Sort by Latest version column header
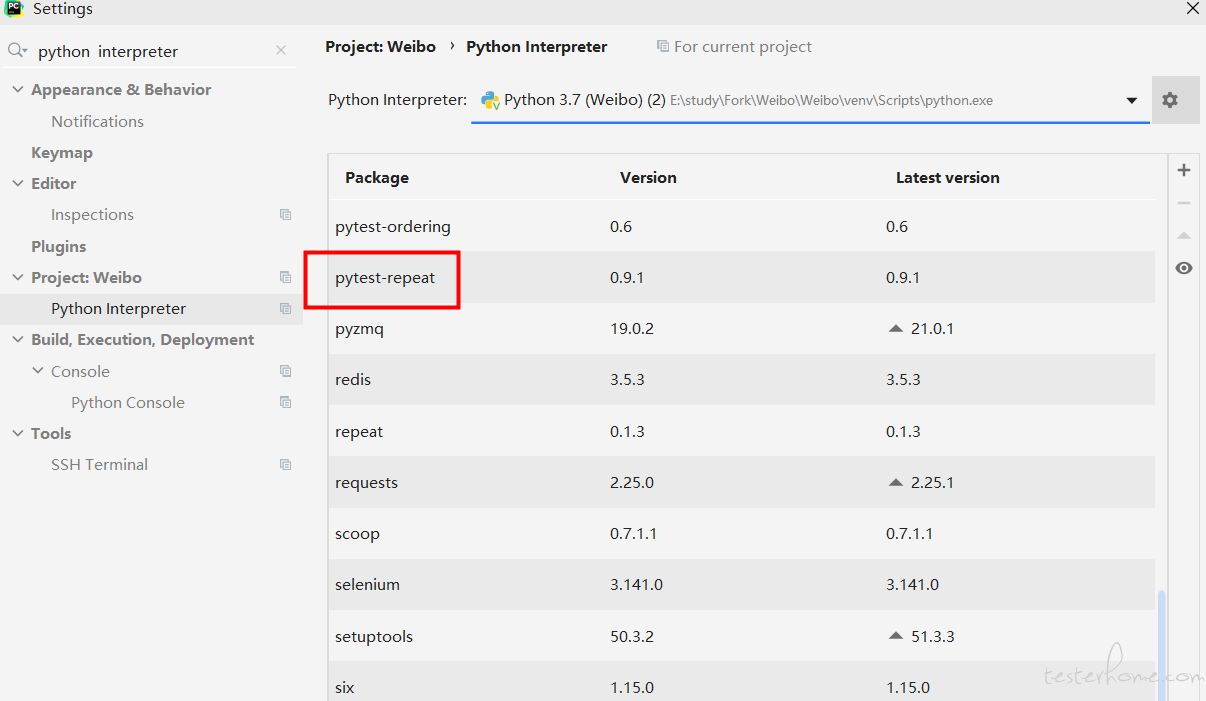The width and height of the screenshot is (1206, 701). (x=948, y=178)
